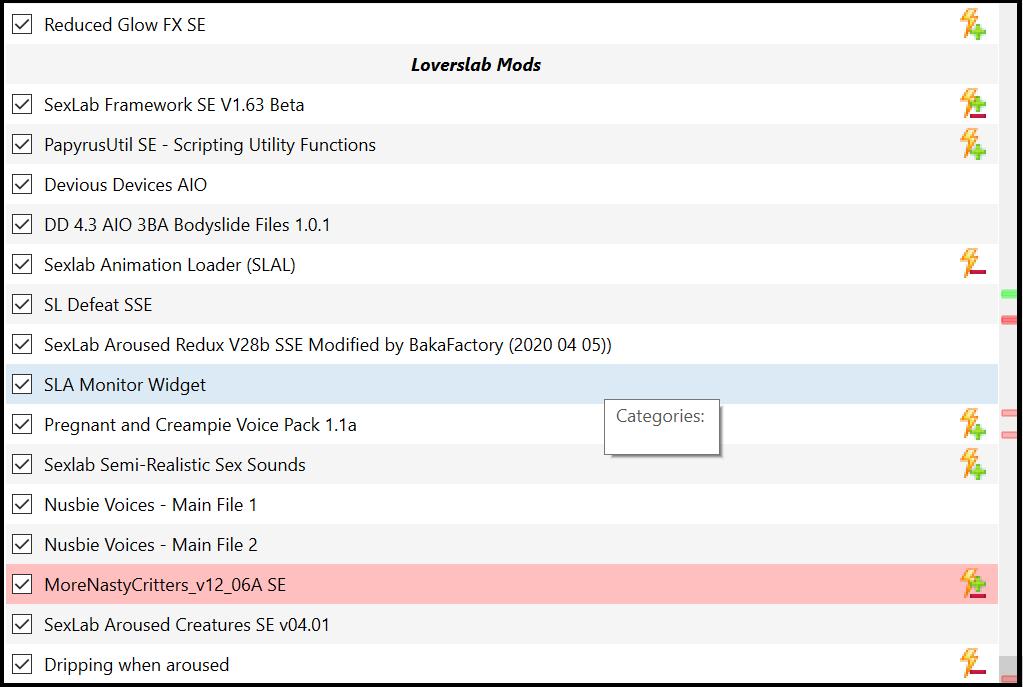
Task: Uncheck Nusbie Voices - Main File 2
Action: coord(22,544)
